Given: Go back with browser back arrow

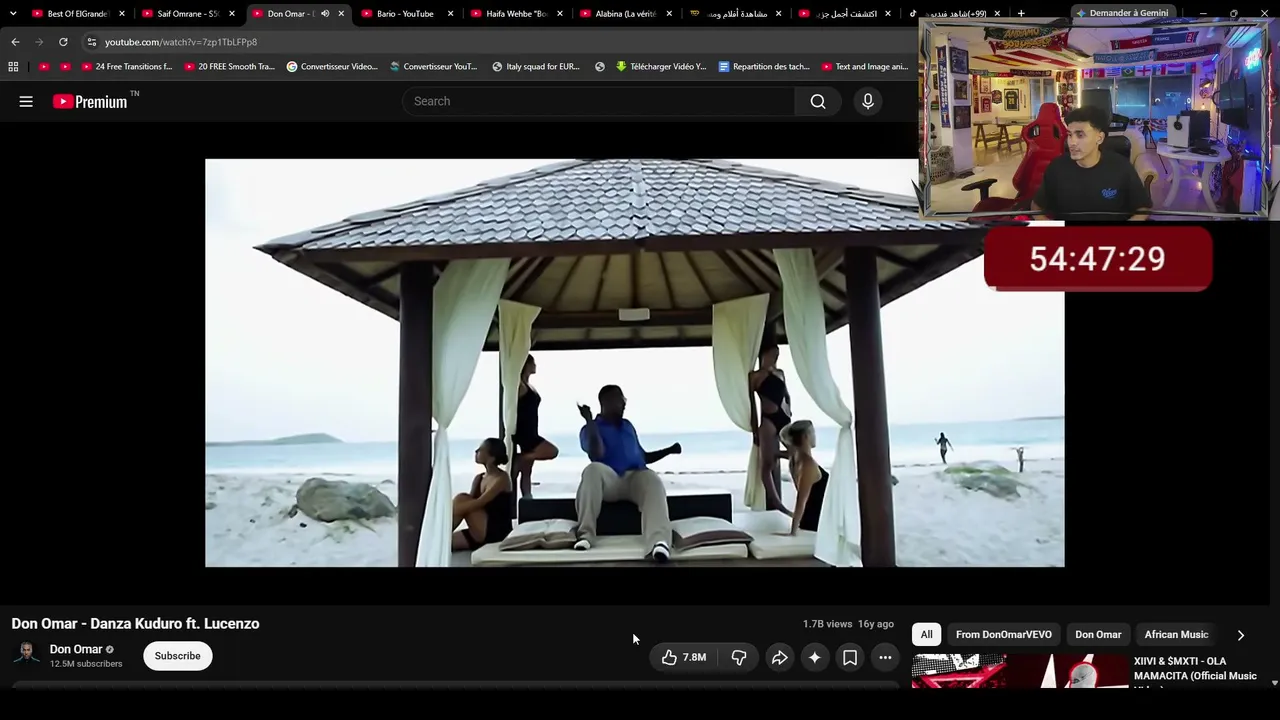Looking at the screenshot, I should coord(15,42).
